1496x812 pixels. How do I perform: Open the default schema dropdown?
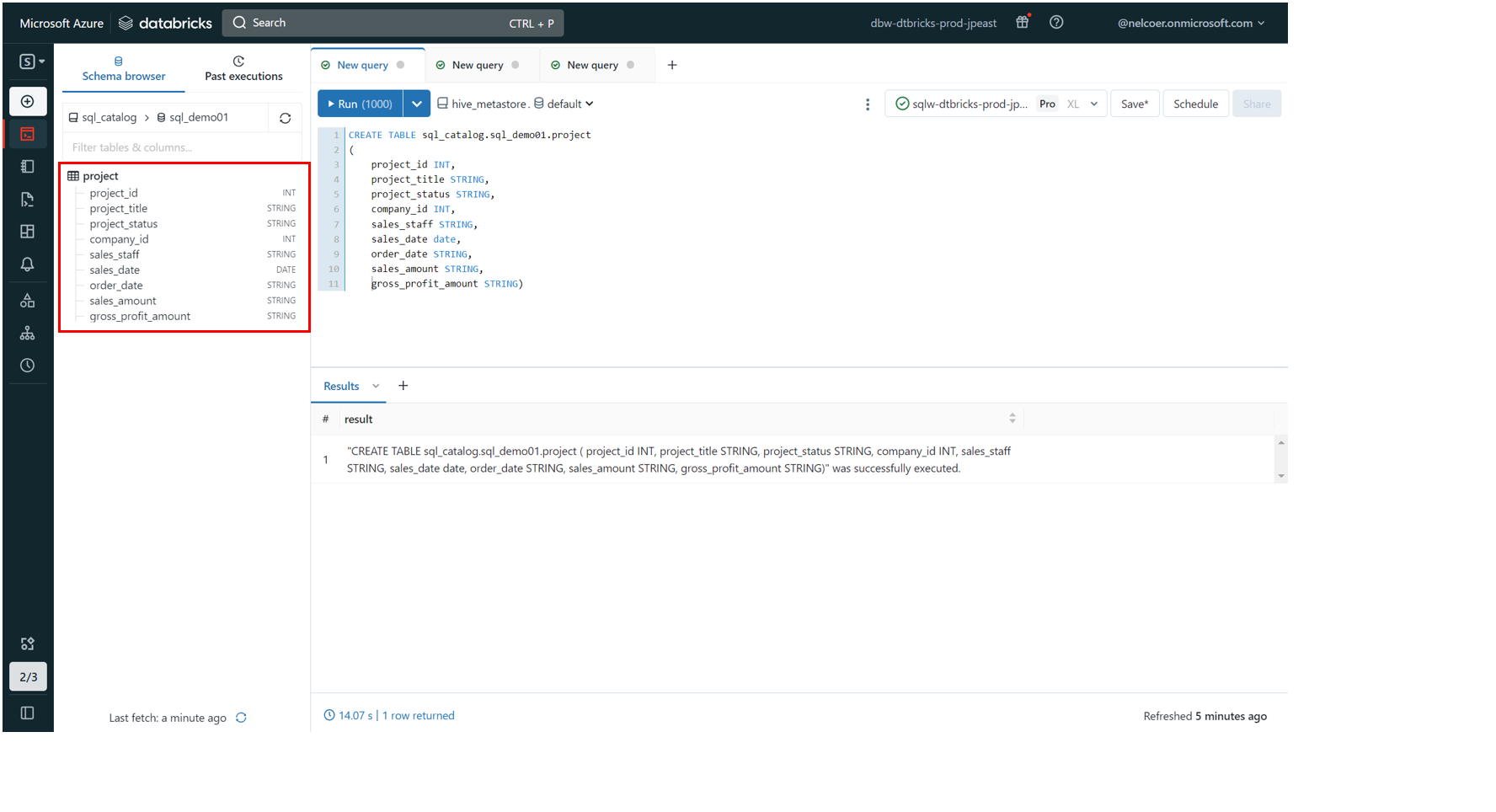[x=564, y=104]
